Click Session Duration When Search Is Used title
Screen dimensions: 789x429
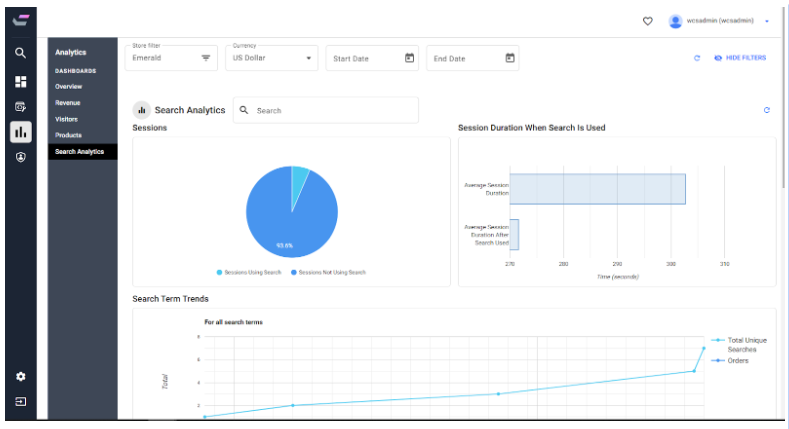531,128
